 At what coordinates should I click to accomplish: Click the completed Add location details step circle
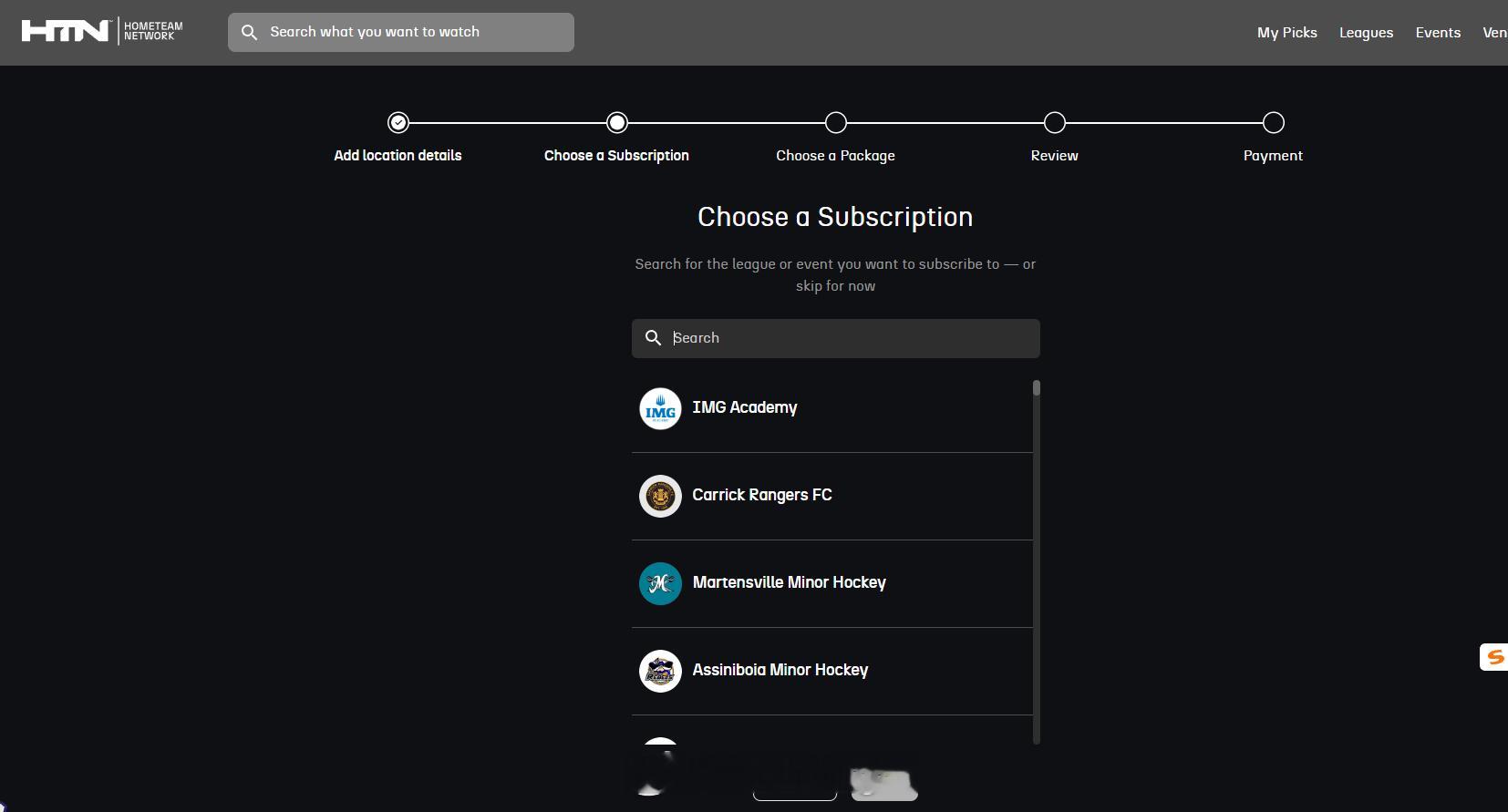point(398,122)
